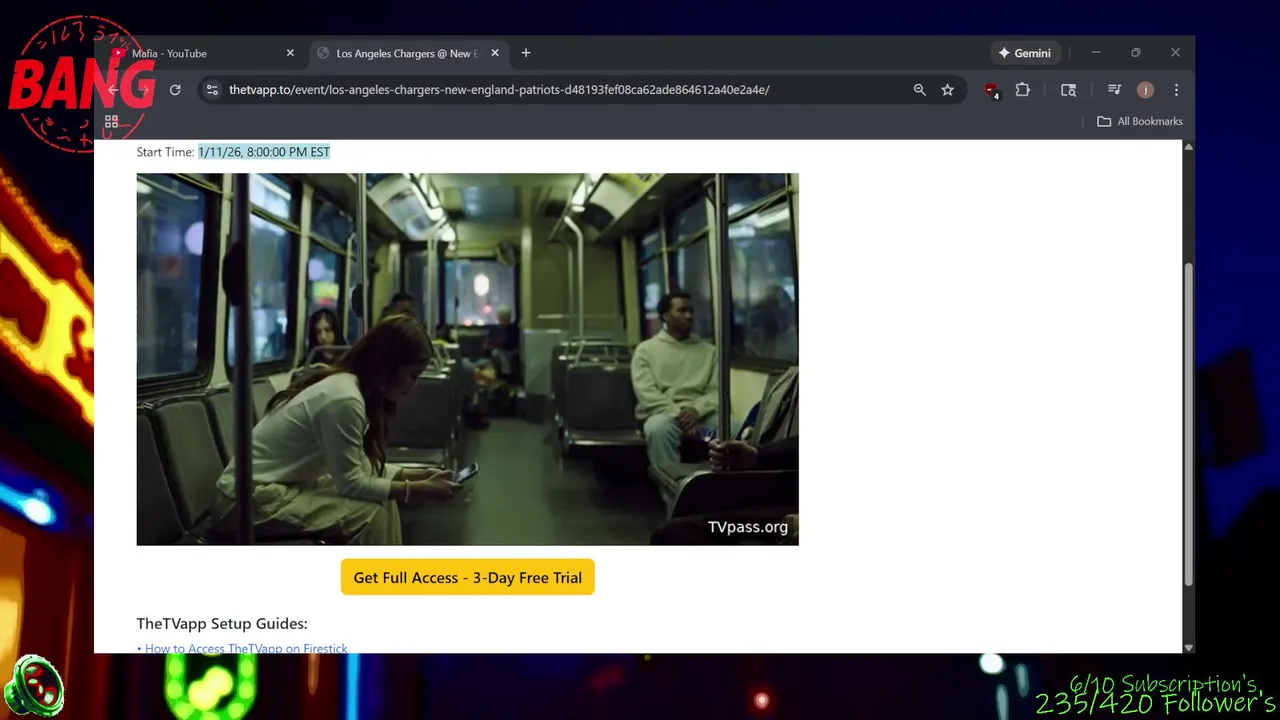Image resolution: width=1280 pixels, height=720 pixels.
Task: Click the scrollbar down arrow
Action: pyautogui.click(x=1188, y=647)
